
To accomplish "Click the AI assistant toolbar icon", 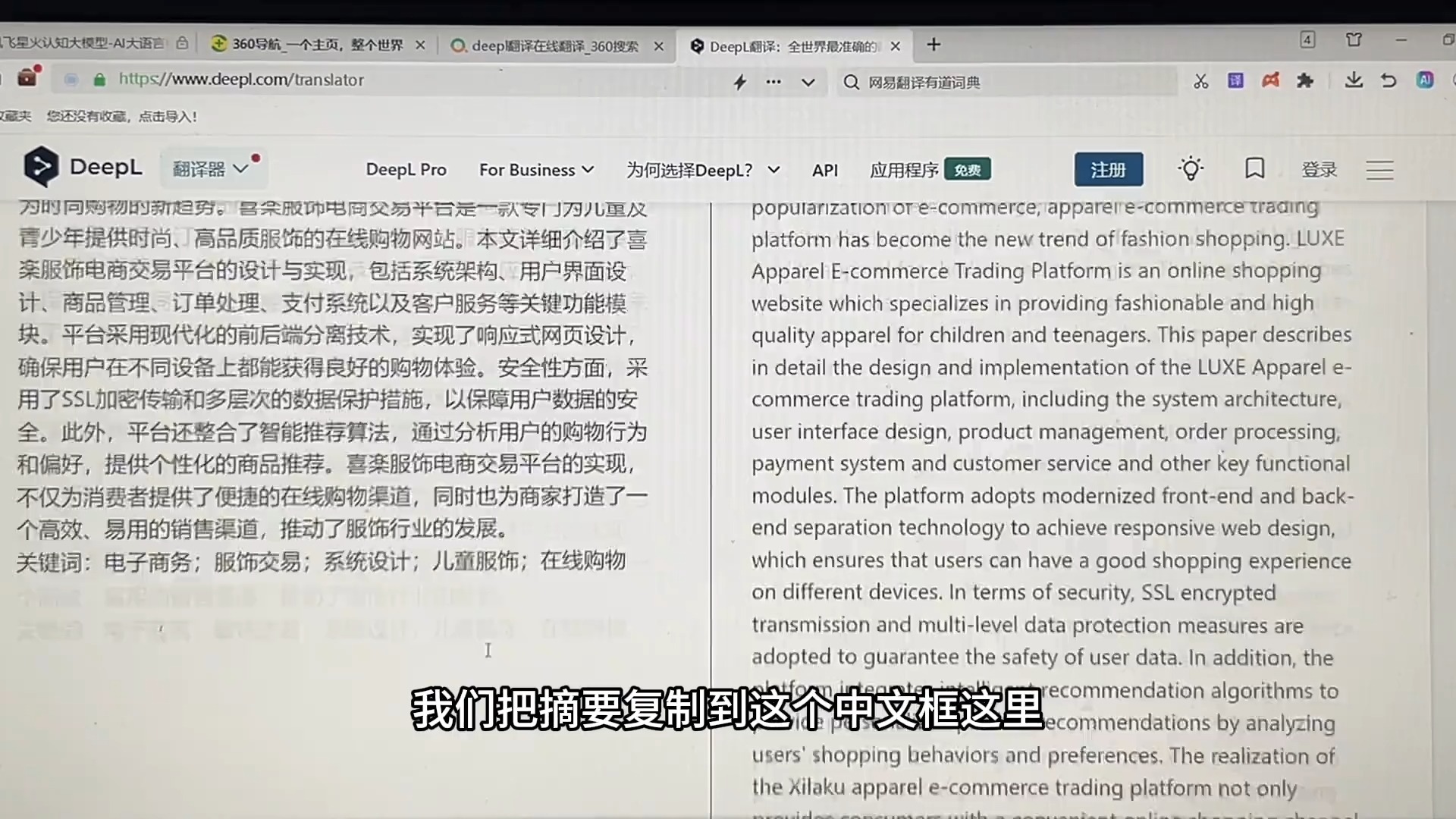I will coord(1425,80).
